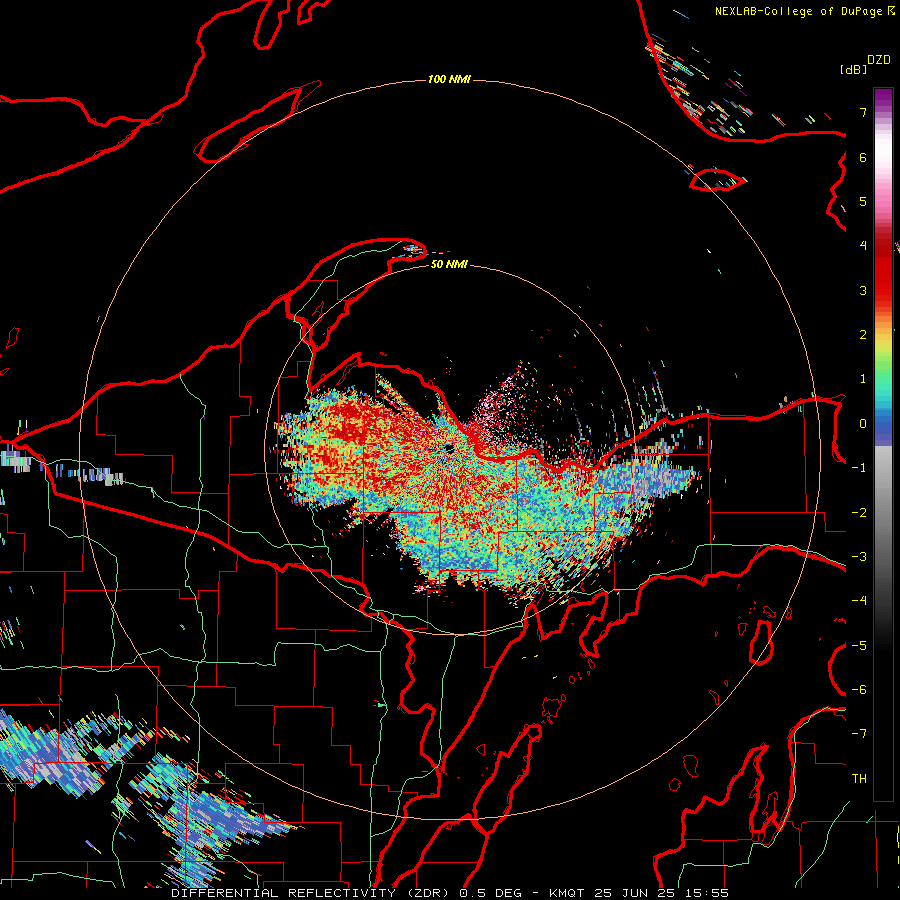Click the DZD label above the color scale
The width and height of the screenshot is (900, 900).
coord(879,60)
